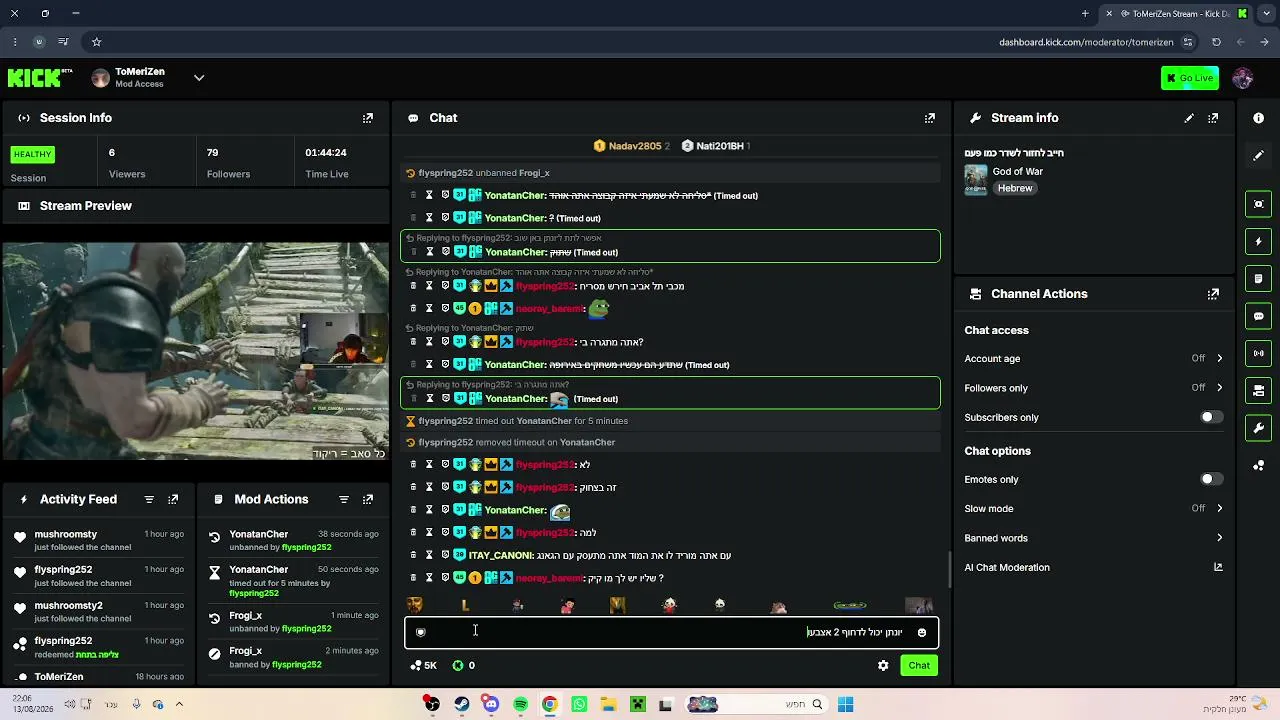Click the ToMeriZen Stream browser tab
1280x720 pixels.
[1175, 14]
